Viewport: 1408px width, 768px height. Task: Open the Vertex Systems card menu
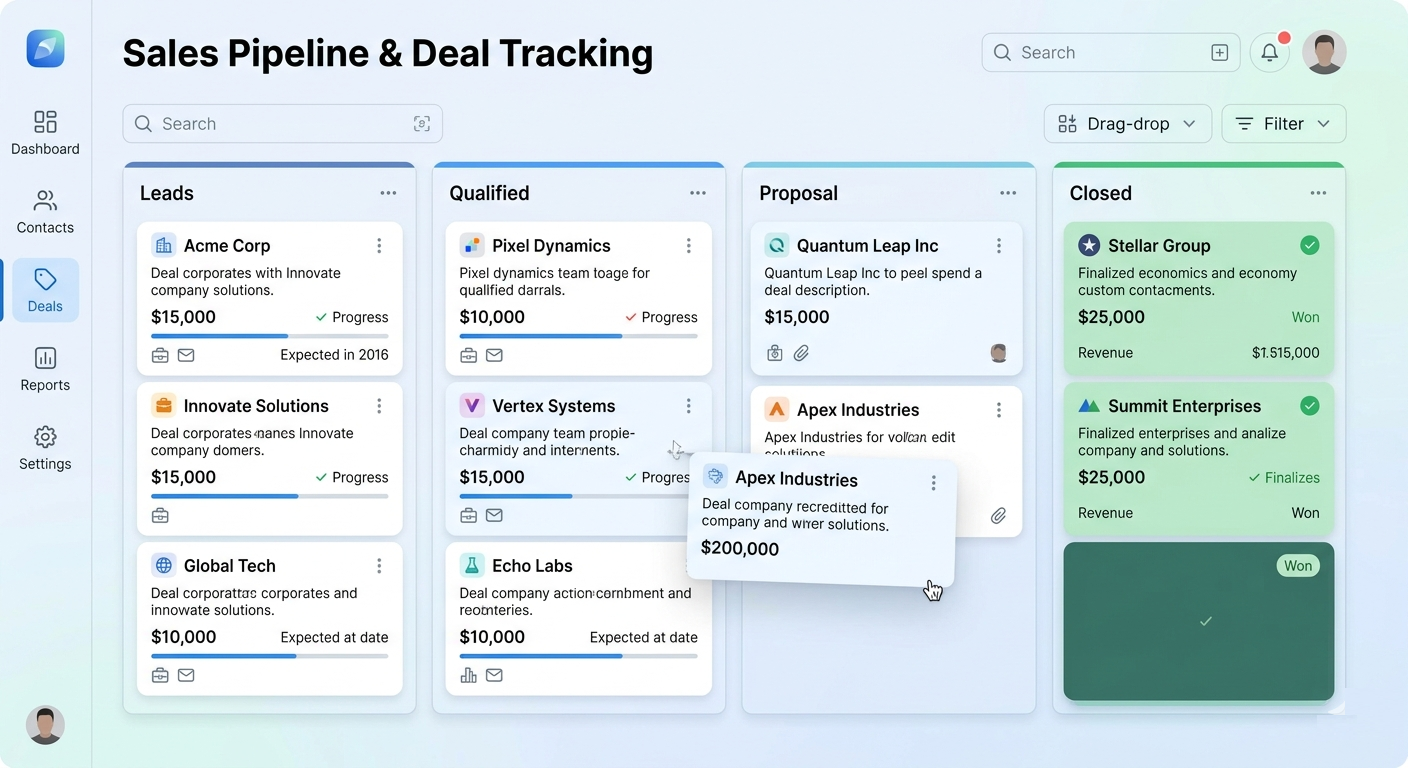[688, 406]
